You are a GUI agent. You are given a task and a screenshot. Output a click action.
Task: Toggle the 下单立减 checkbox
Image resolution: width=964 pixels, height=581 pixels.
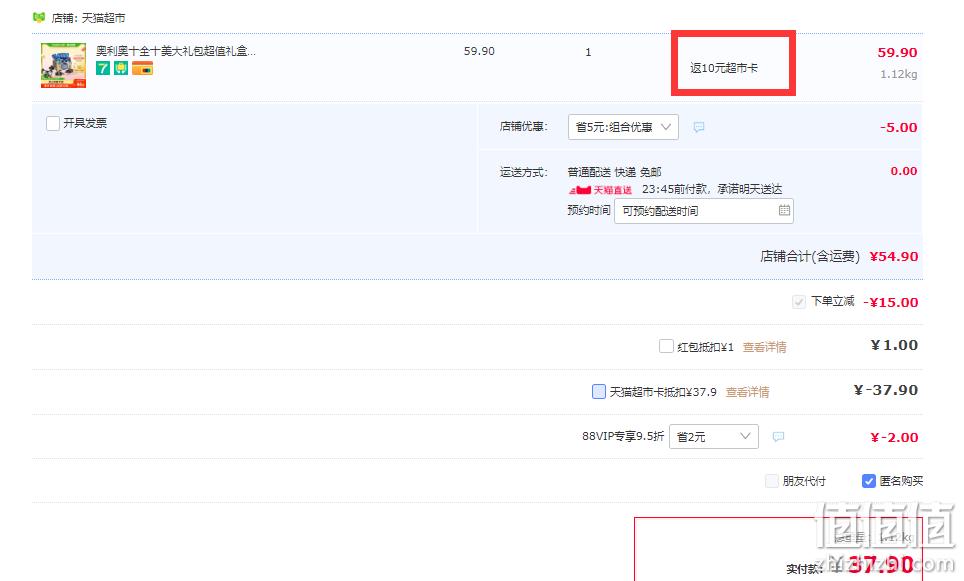click(x=799, y=302)
